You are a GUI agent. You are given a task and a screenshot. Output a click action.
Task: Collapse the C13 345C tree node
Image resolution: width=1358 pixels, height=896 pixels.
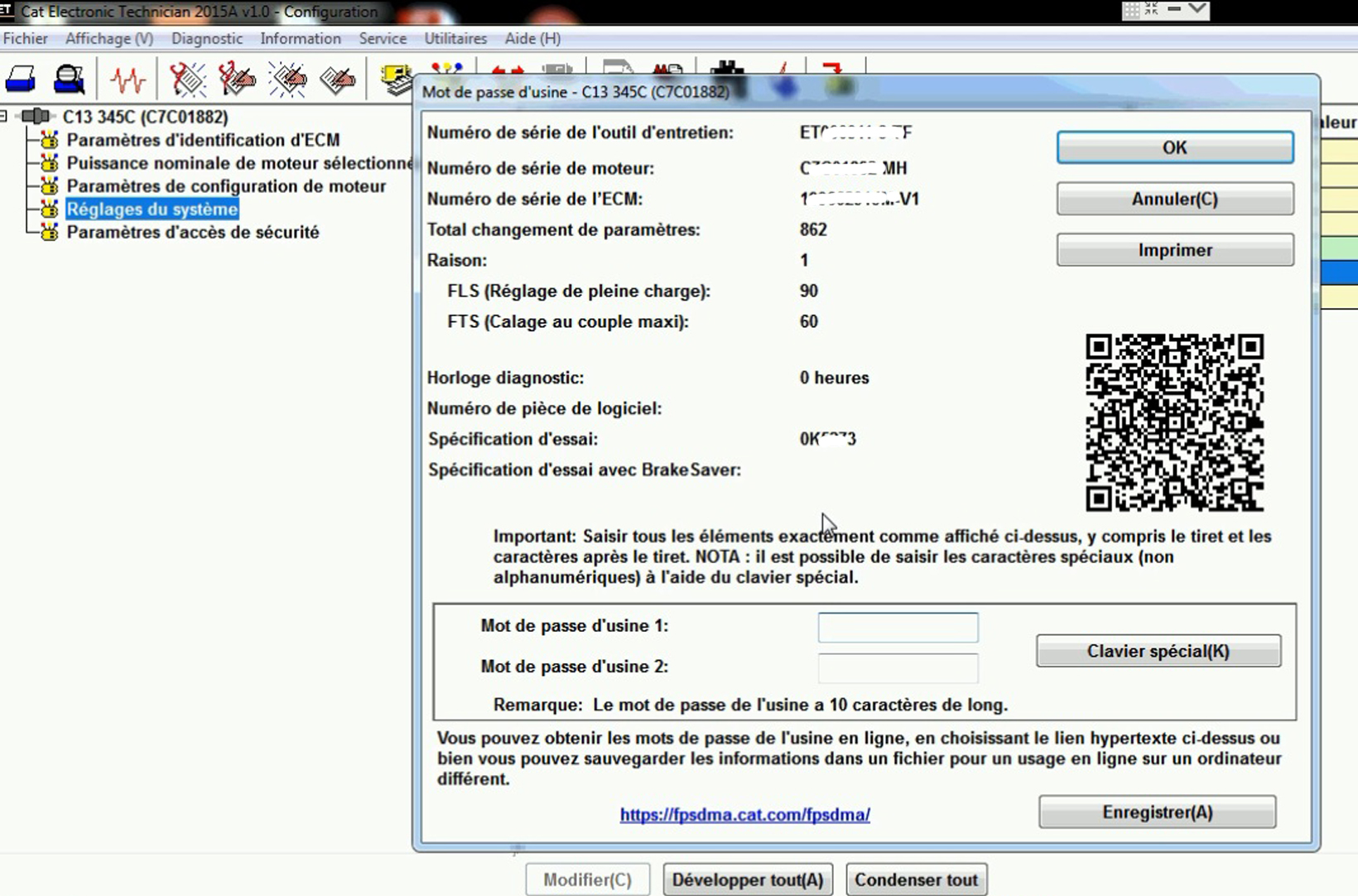click(4, 117)
